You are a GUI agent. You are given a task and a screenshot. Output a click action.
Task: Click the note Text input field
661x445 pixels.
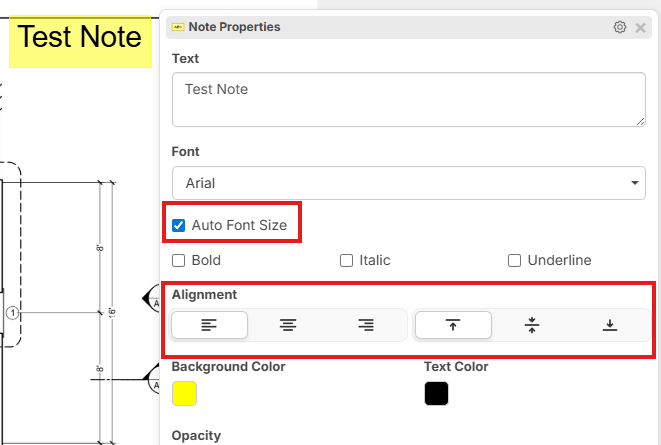(x=408, y=100)
